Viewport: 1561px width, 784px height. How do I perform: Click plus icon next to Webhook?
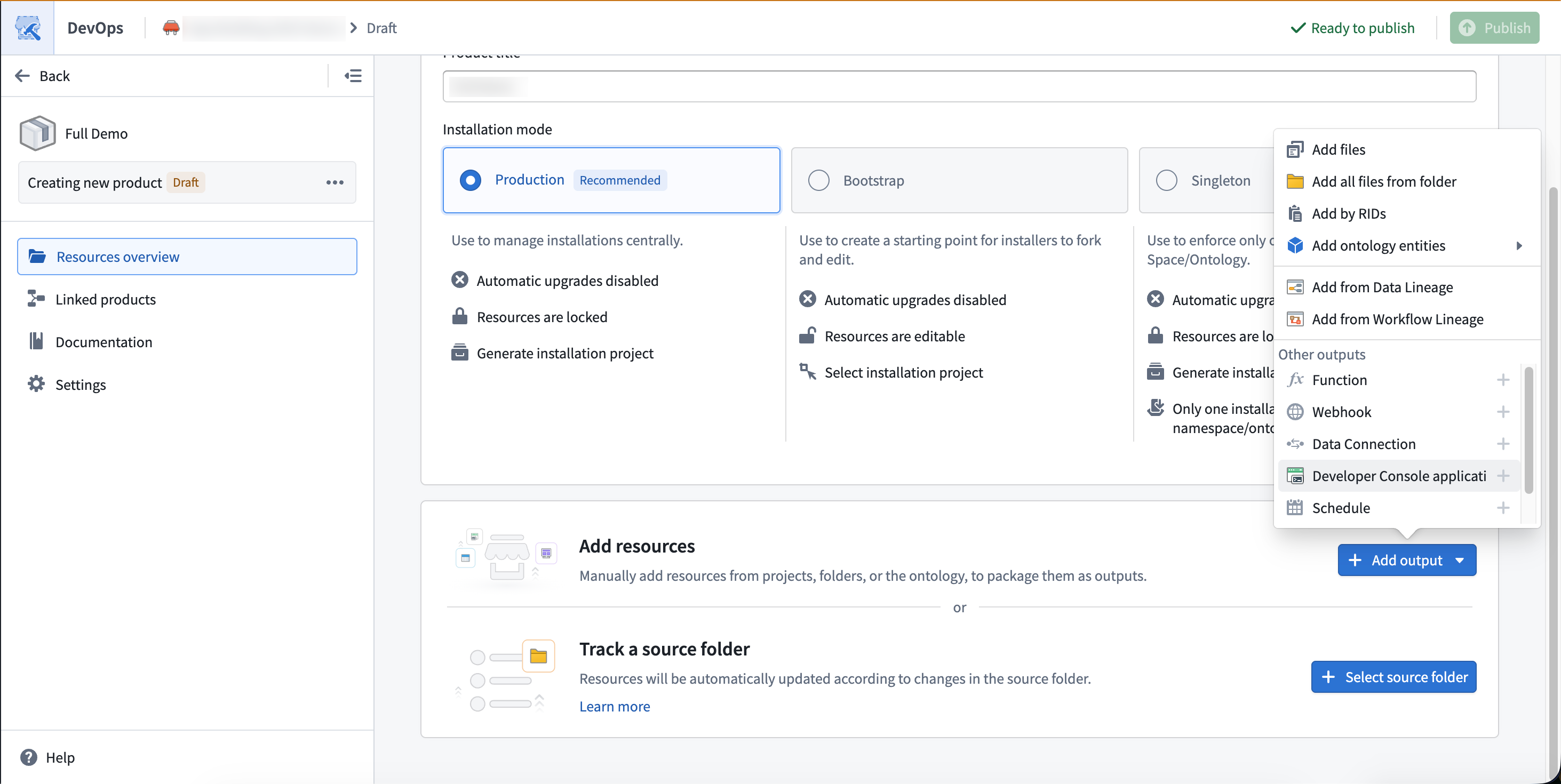(1503, 412)
